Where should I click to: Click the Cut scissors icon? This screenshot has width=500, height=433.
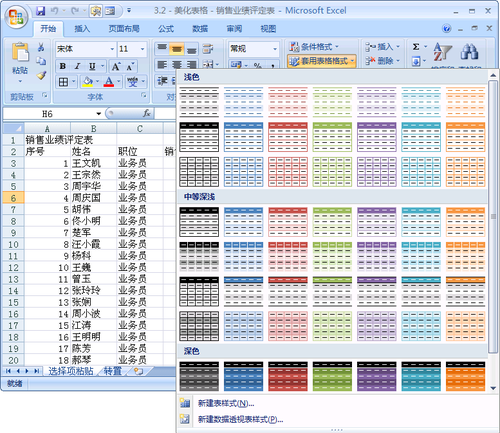click(x=41, y=47)
